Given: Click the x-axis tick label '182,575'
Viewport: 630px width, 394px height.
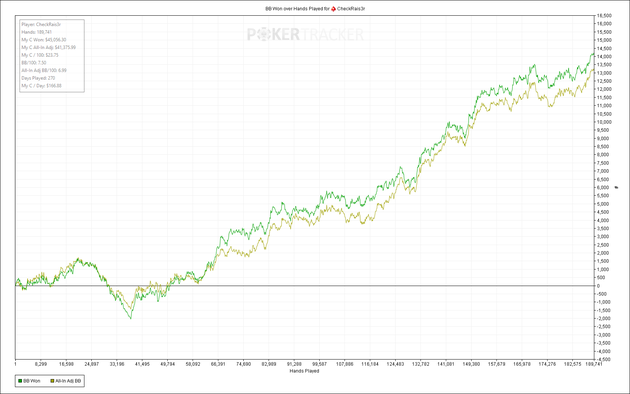Looking at the screenshot, I should point(573,364).
